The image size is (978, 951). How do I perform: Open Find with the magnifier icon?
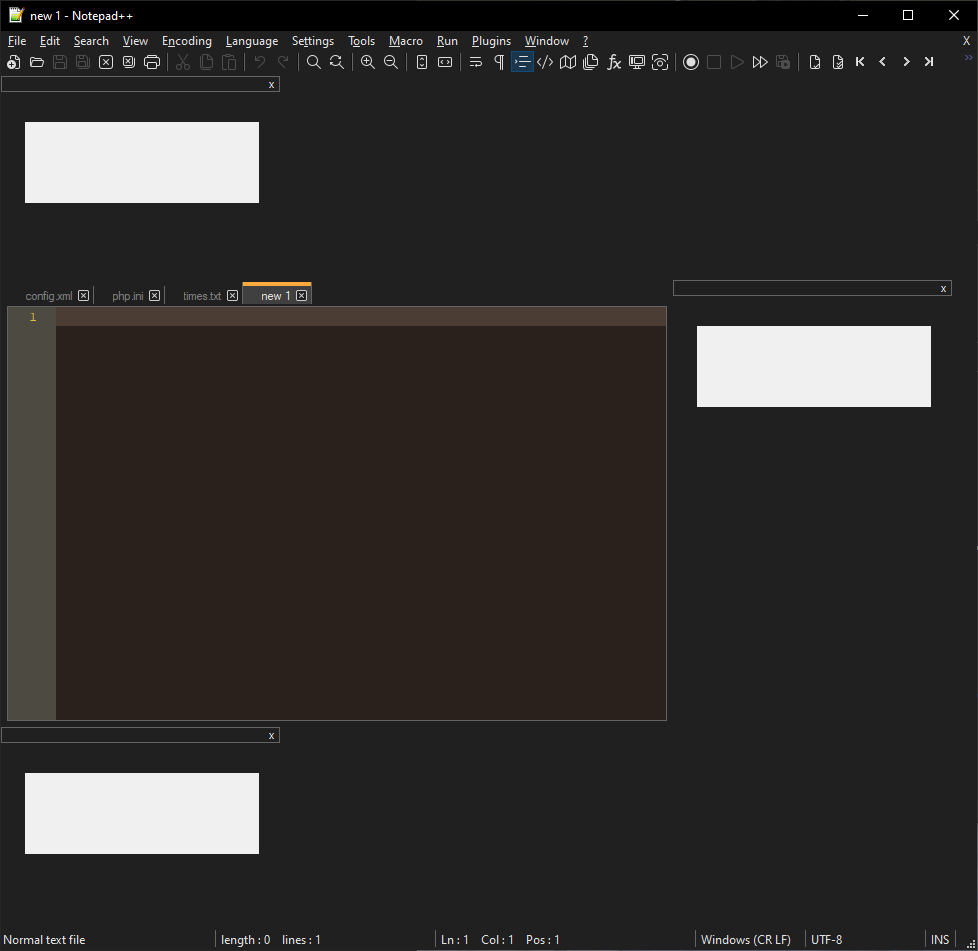(314, 62)
